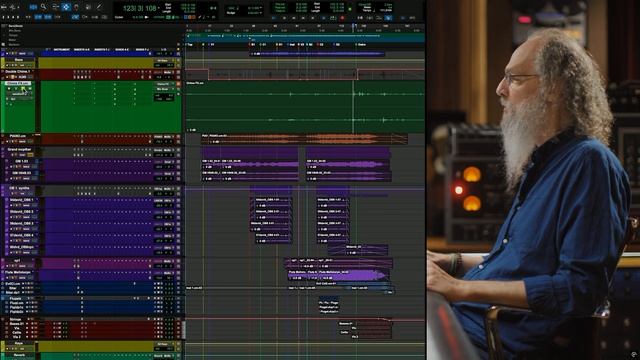The height and width of the screenshot is (360, 640).
Task: Click the Outro marker in Markers ruler
Action: [361, 44]
